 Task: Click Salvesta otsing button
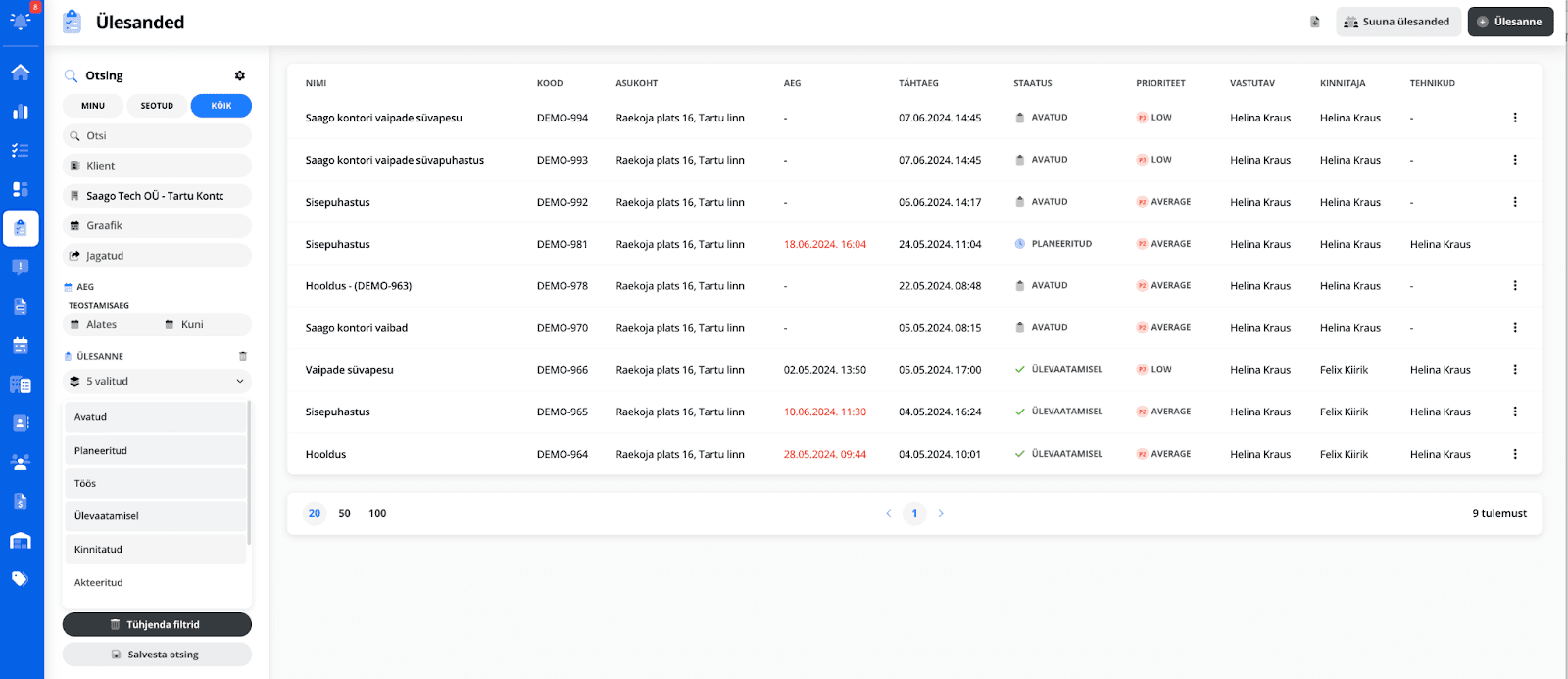[x=157, y=655]
